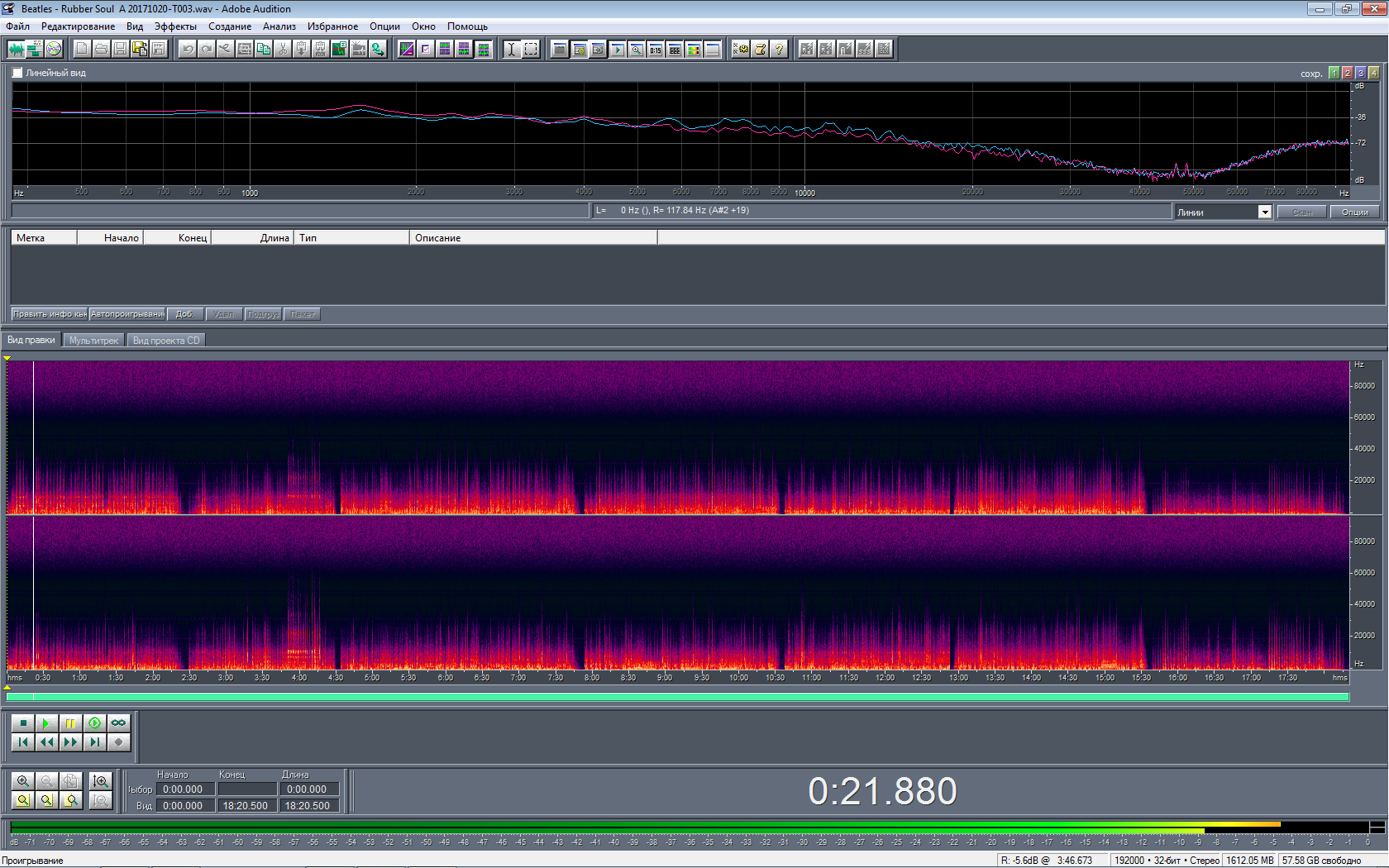
Task: Rewind using the double-left arrows button
Action: click(47, 742)
